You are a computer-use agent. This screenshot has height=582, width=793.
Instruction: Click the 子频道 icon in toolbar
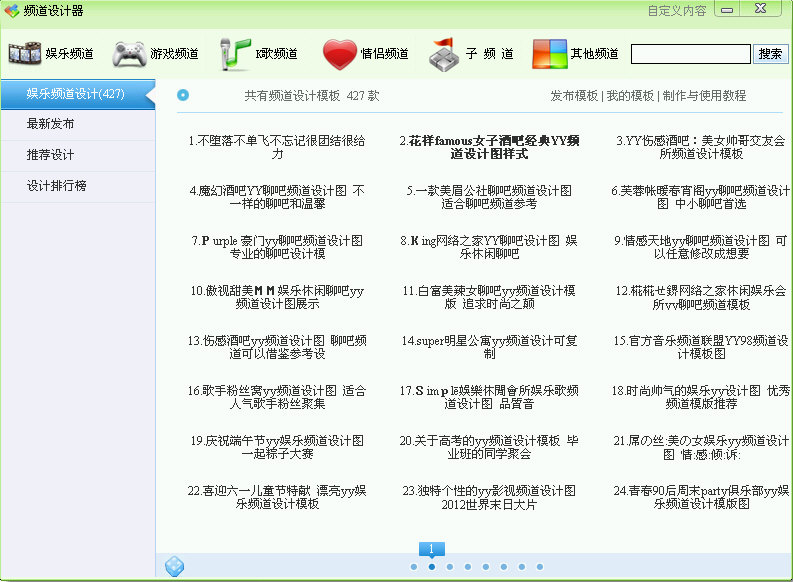[445, 54]
